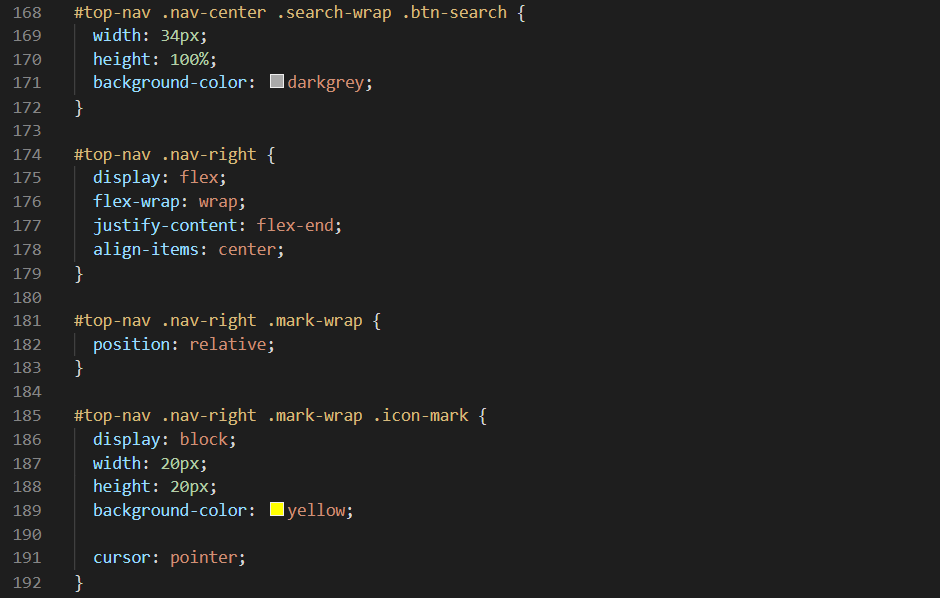
Task: Click background-color property on line 171
Action: coord(170,83)
